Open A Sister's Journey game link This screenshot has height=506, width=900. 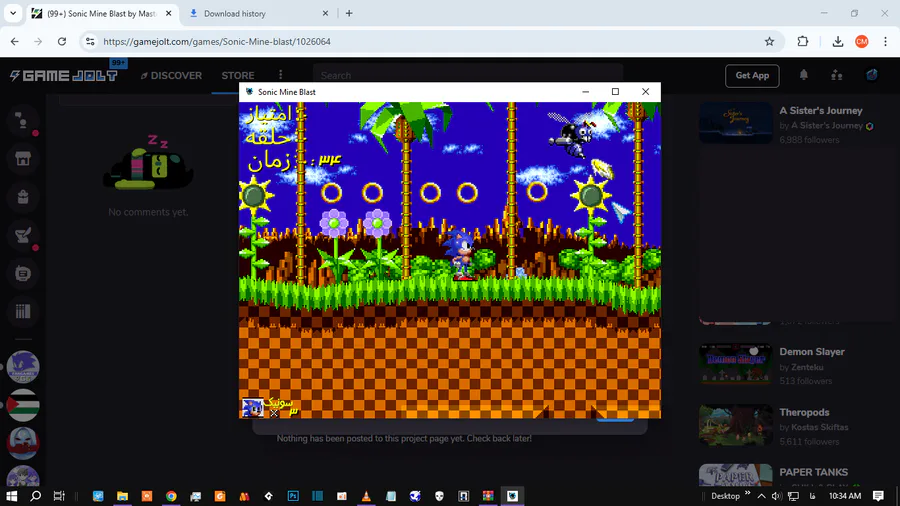821,111
